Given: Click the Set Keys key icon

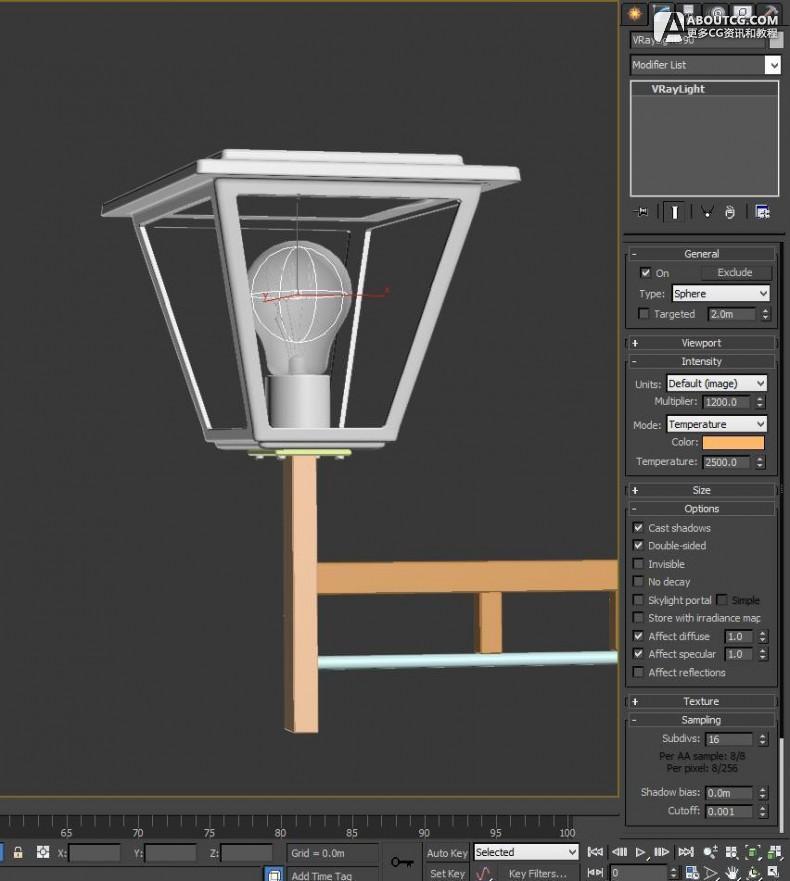Looking at the screenshot, I should point(402,861).
